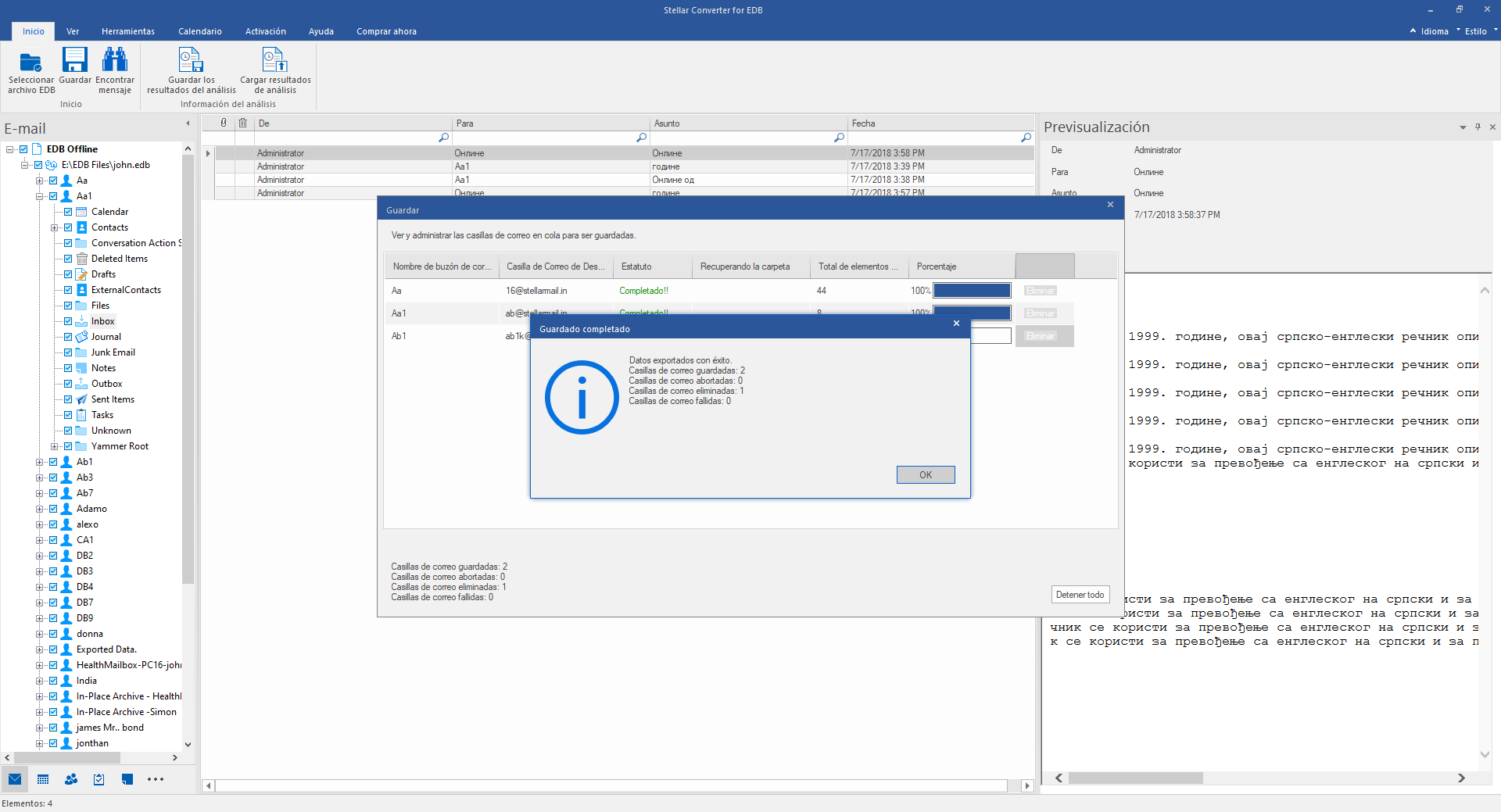The height and width of the screenshot is (812, 1501).
Task: Expand the alexo mailbox node
Action: click(39, 524)
